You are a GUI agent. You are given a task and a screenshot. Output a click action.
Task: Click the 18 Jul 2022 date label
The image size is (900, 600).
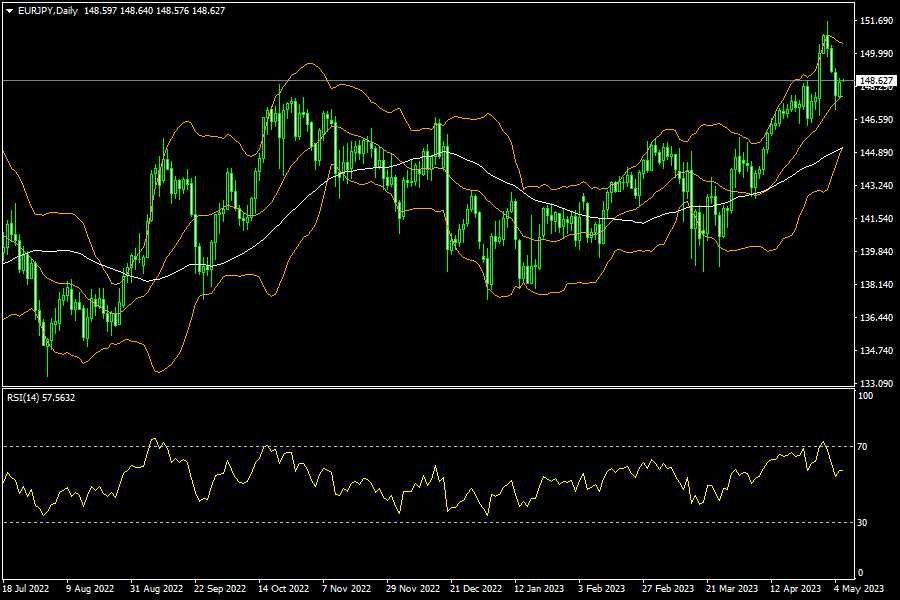tap(26, 589)
